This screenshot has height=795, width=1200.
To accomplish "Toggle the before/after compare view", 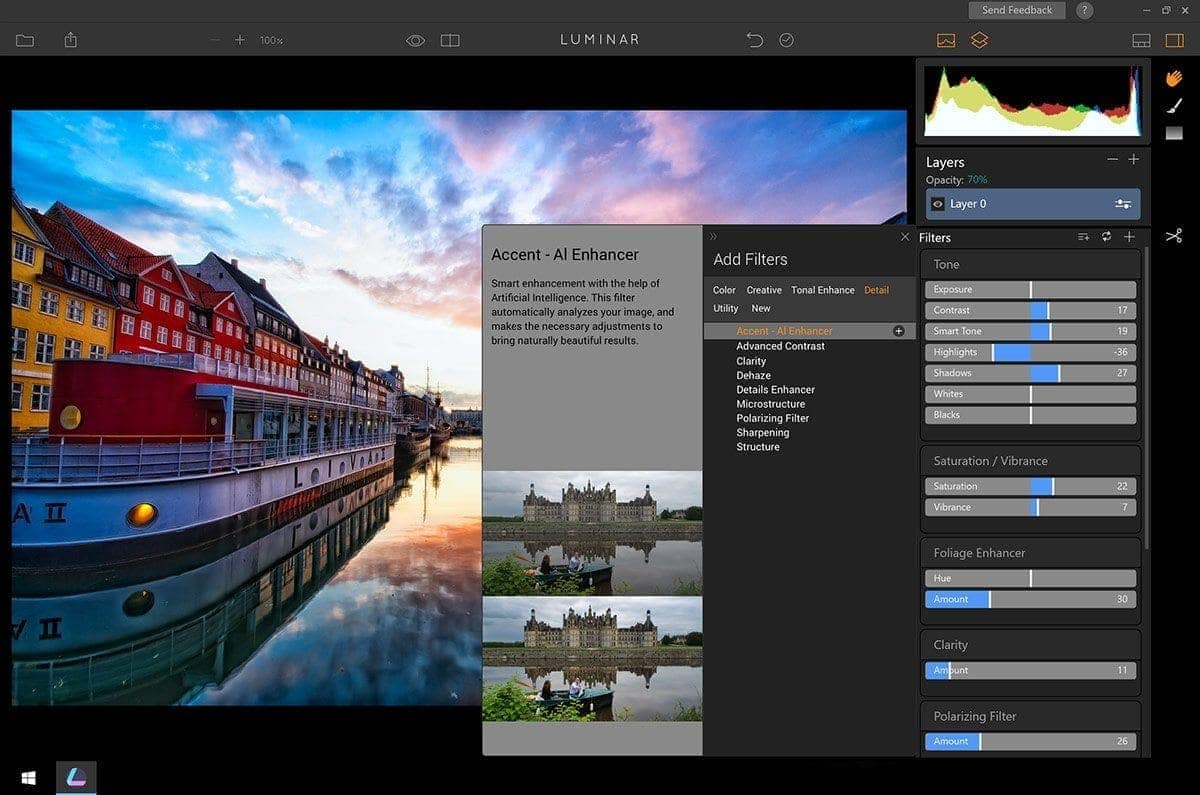I will pos(450,40).
